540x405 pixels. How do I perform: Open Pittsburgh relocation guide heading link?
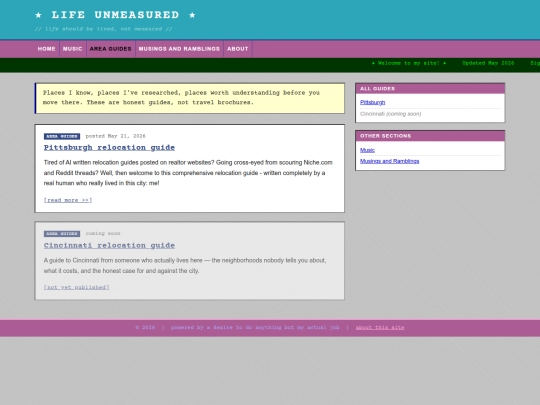coord(109,147)
